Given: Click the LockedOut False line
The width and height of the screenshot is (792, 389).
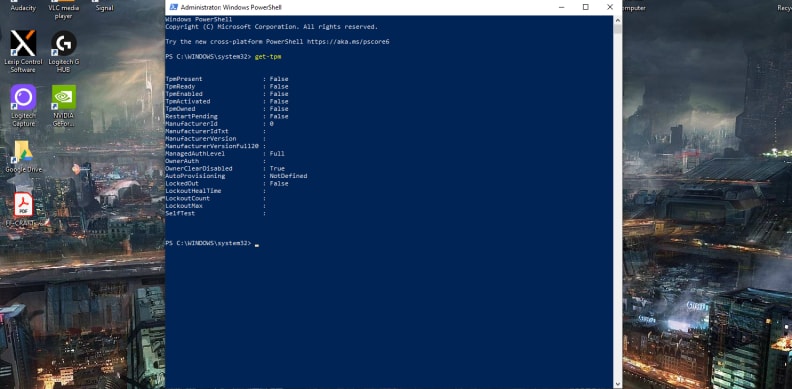Looking at the screenshot, I should click(227, 183).
